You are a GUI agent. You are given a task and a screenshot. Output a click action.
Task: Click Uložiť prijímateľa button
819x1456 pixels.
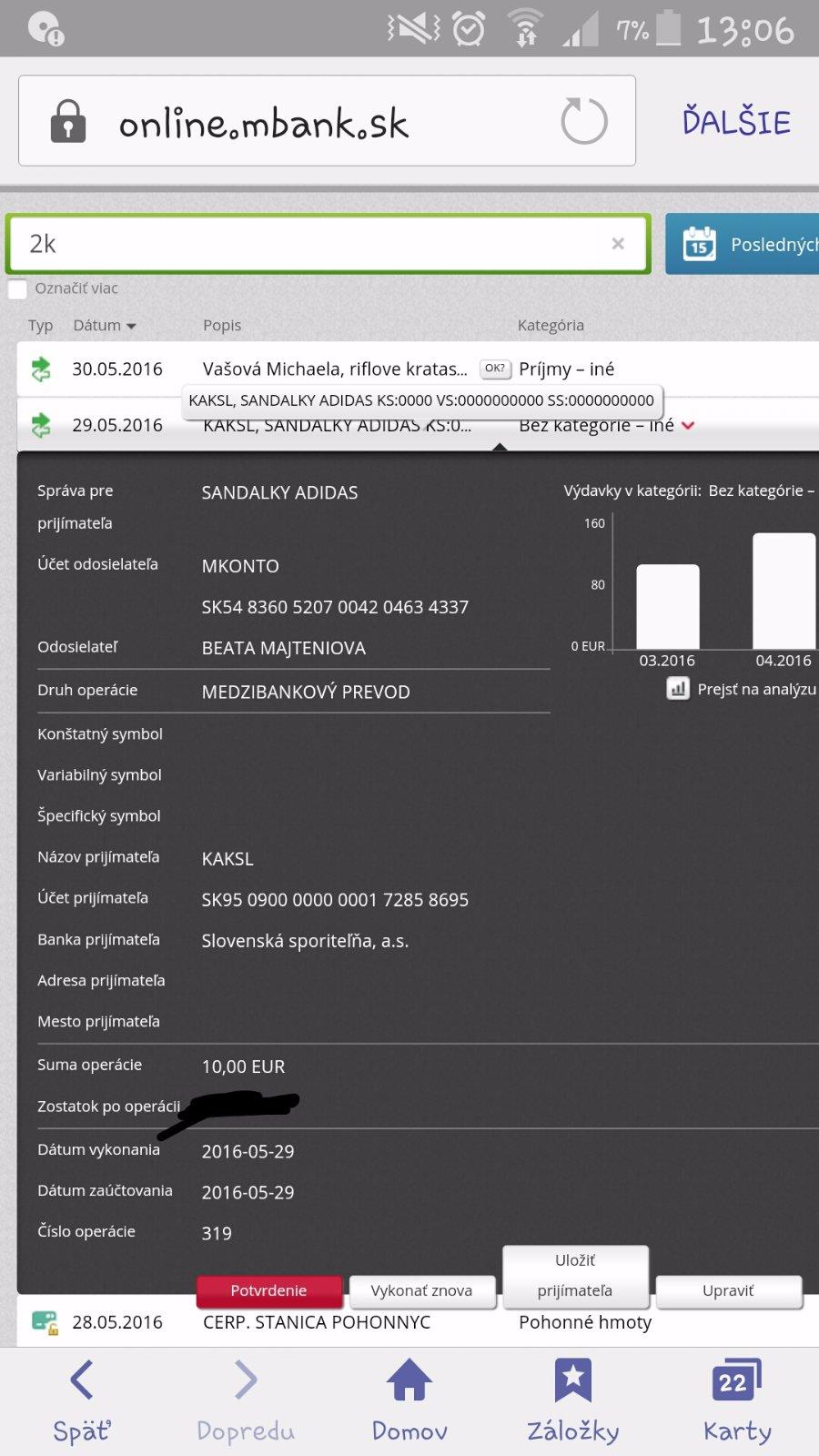575,1276
